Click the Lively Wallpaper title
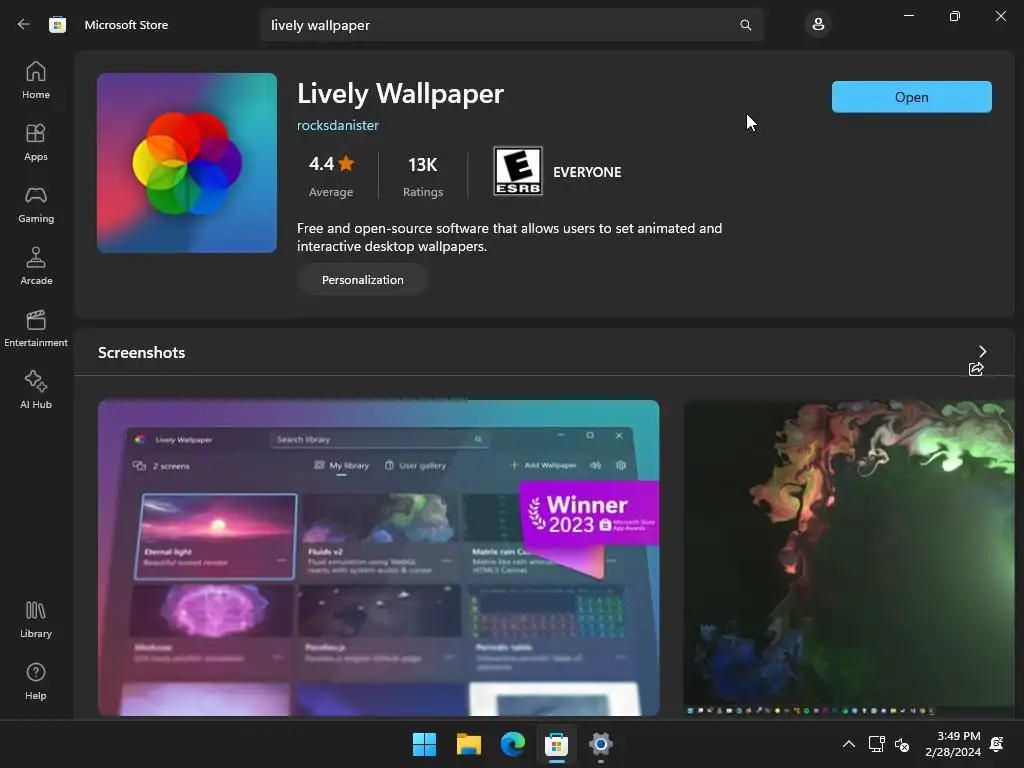This screenshot has height=768, width=1024. click(x=400, y=93)
